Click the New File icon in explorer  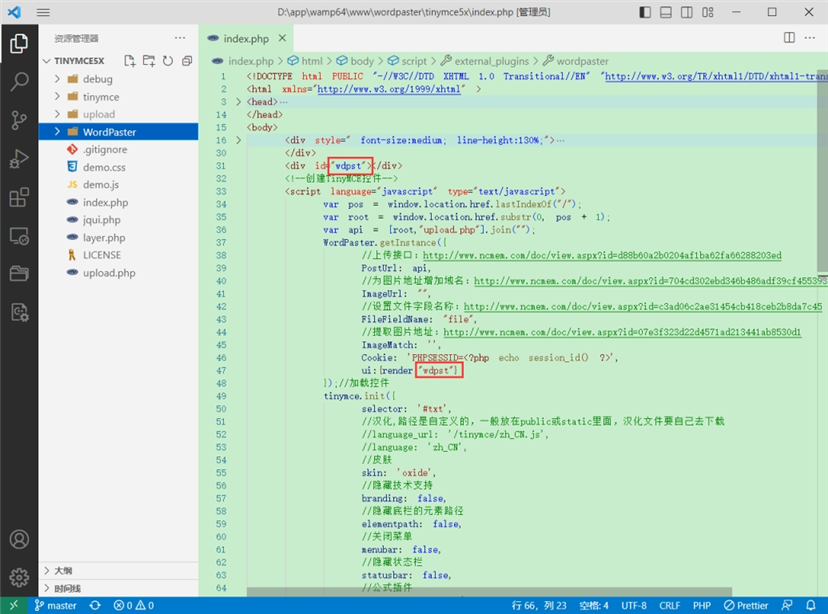point(129,61)
